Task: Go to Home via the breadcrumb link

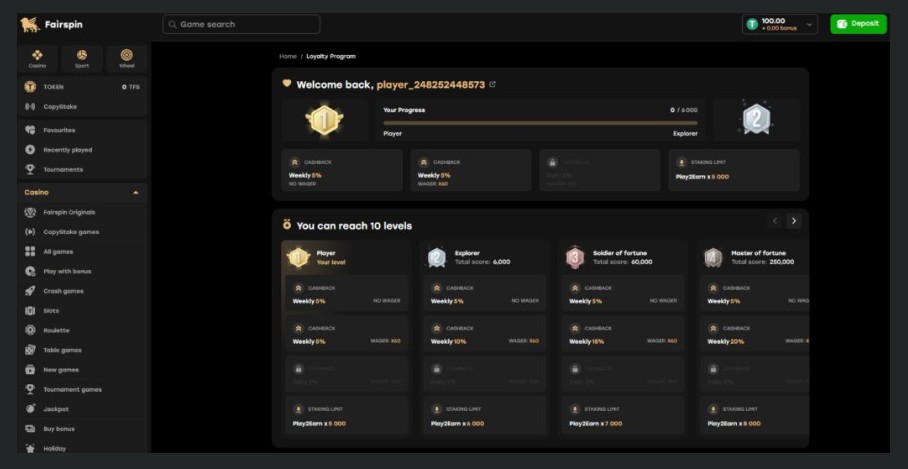Action: pos(288,56)
